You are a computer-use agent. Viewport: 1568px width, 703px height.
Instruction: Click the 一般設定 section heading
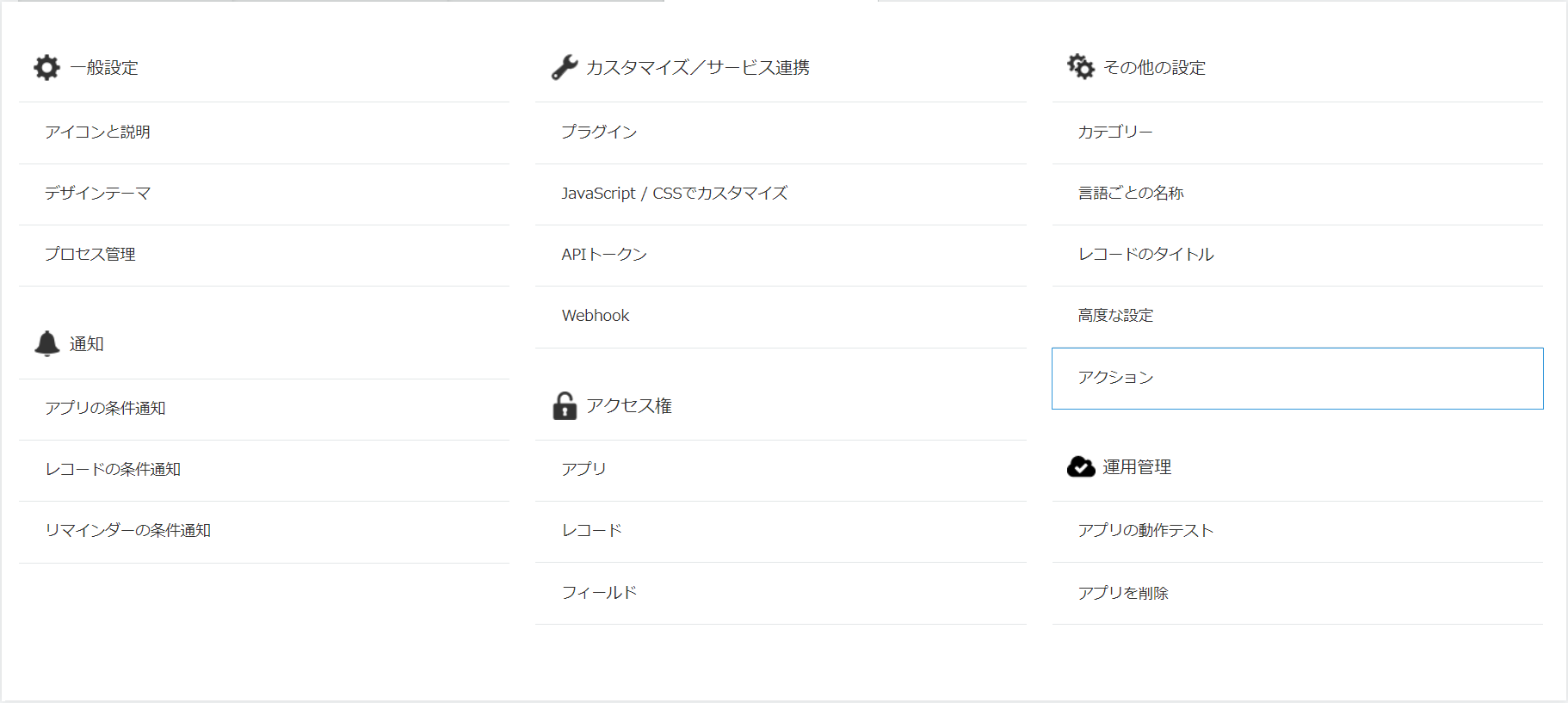[x=104, y=68]
